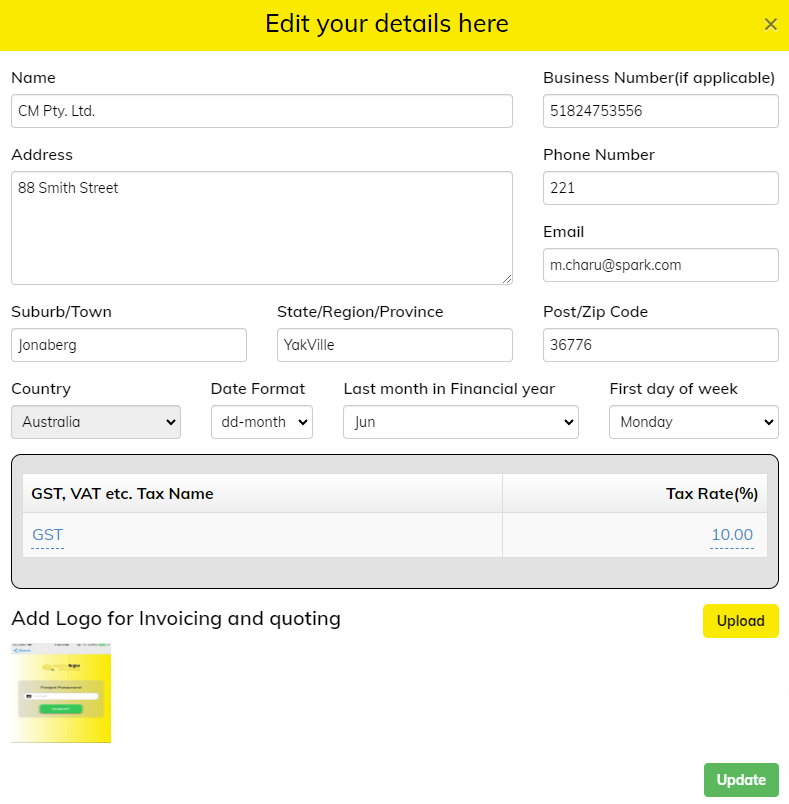The height and width of the screenshot is (804, 789).
Task: Open Last month in Financial year dropdown
Action: 460,422
